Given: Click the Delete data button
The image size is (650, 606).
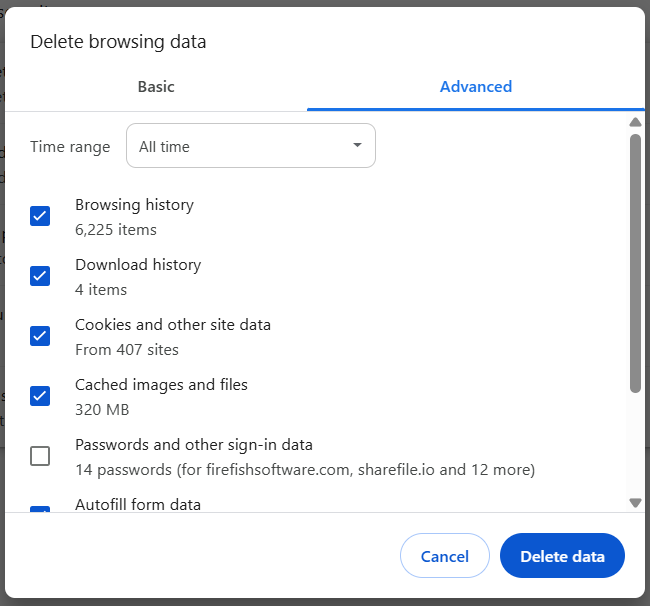Looking at the screenshot, I should (562, 556).
